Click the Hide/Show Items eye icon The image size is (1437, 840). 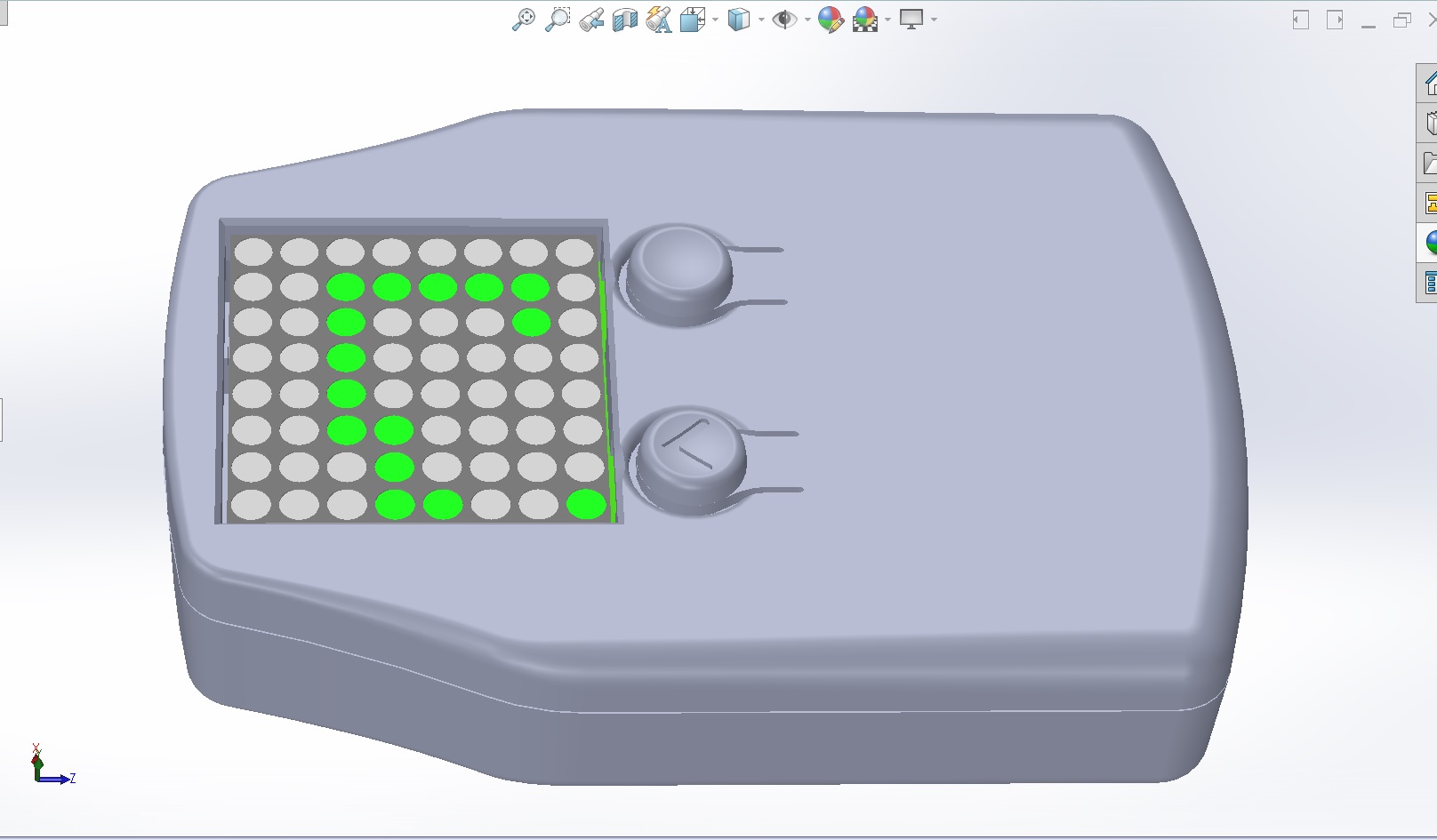point(784,20)
